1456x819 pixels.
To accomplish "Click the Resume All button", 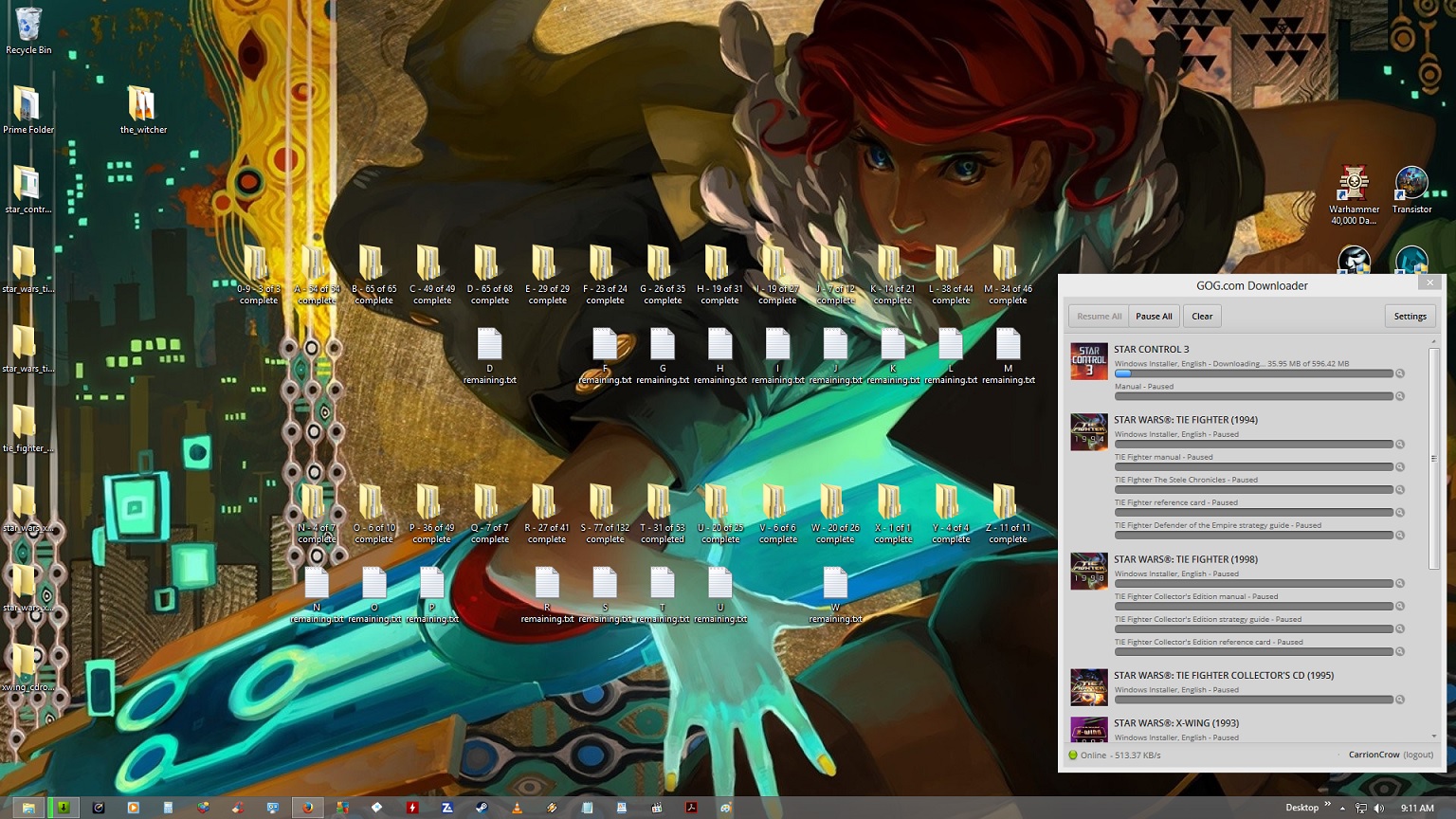I will [x=1099, y=317].
